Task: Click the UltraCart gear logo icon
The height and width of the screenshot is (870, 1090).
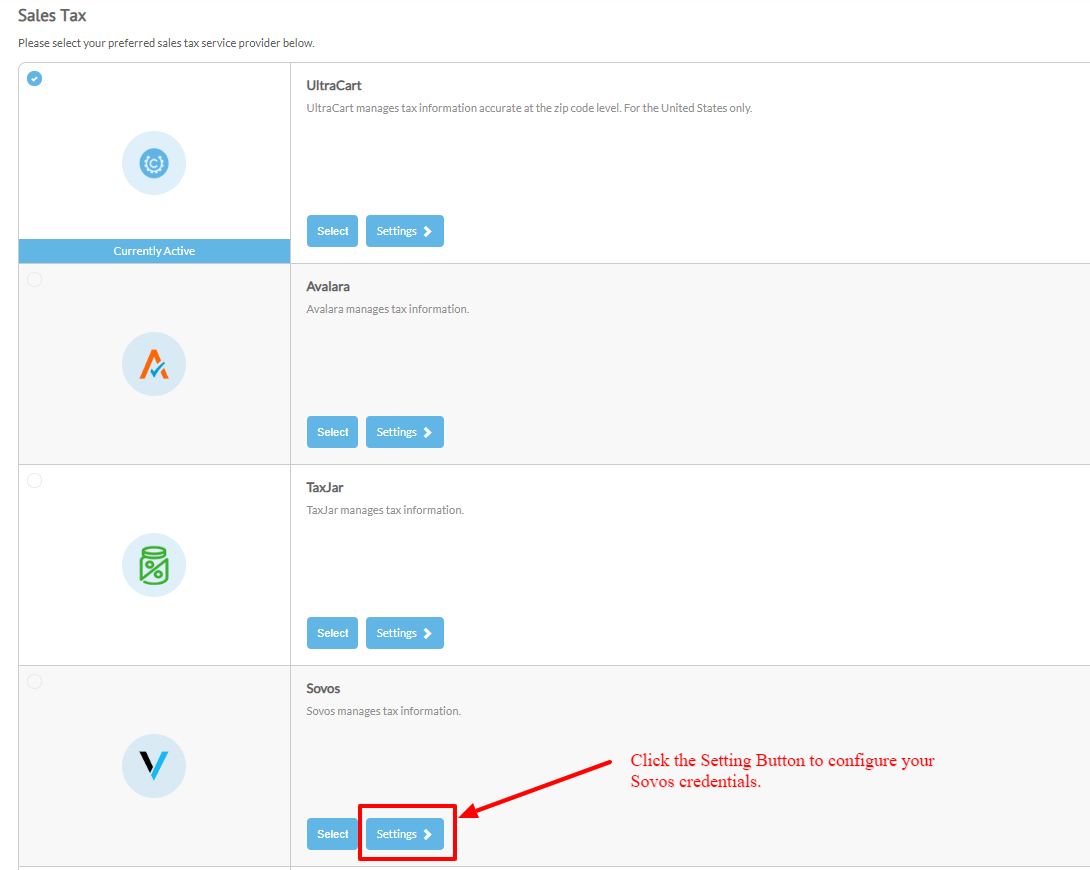Action: [x=154, y=163]
